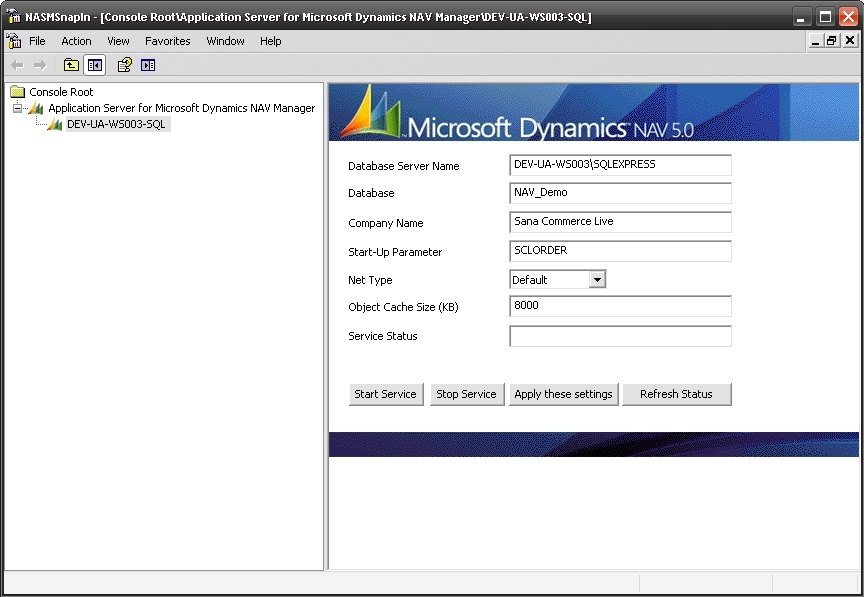Open the Net Type dropdown

[x=597, y=280]
